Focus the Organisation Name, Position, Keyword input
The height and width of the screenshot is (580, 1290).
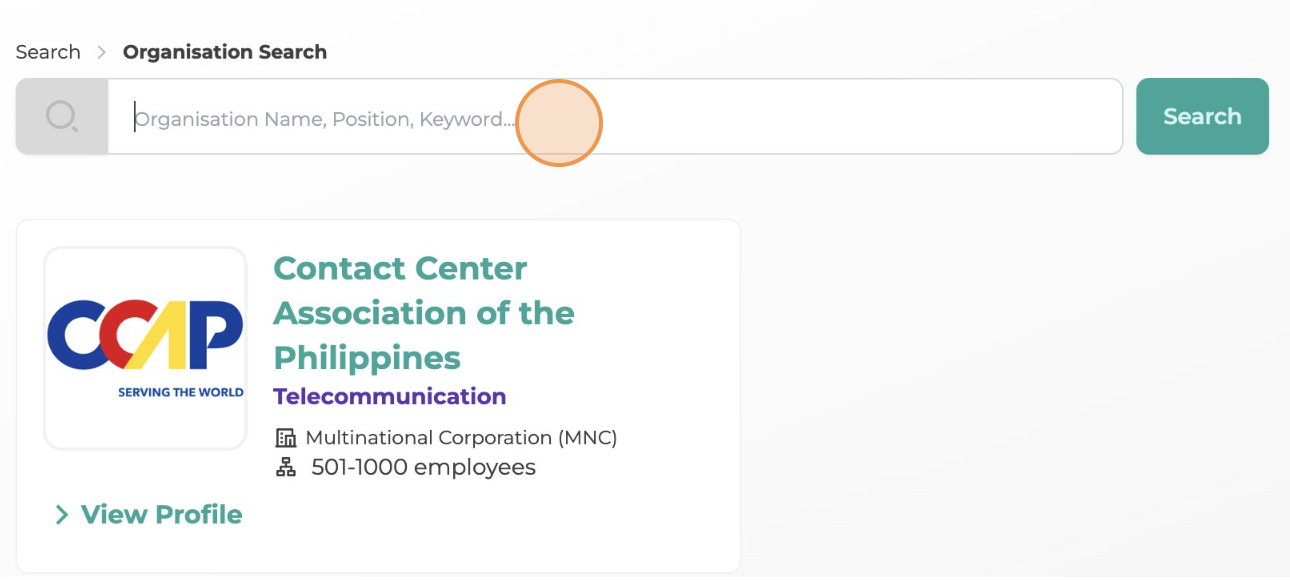615,117
